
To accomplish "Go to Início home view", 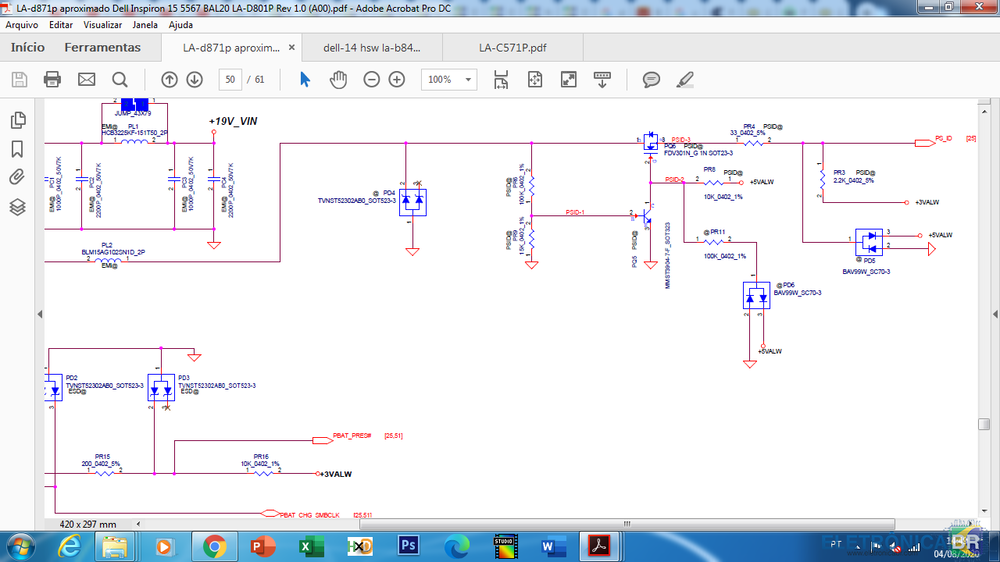I will [27, 47].
